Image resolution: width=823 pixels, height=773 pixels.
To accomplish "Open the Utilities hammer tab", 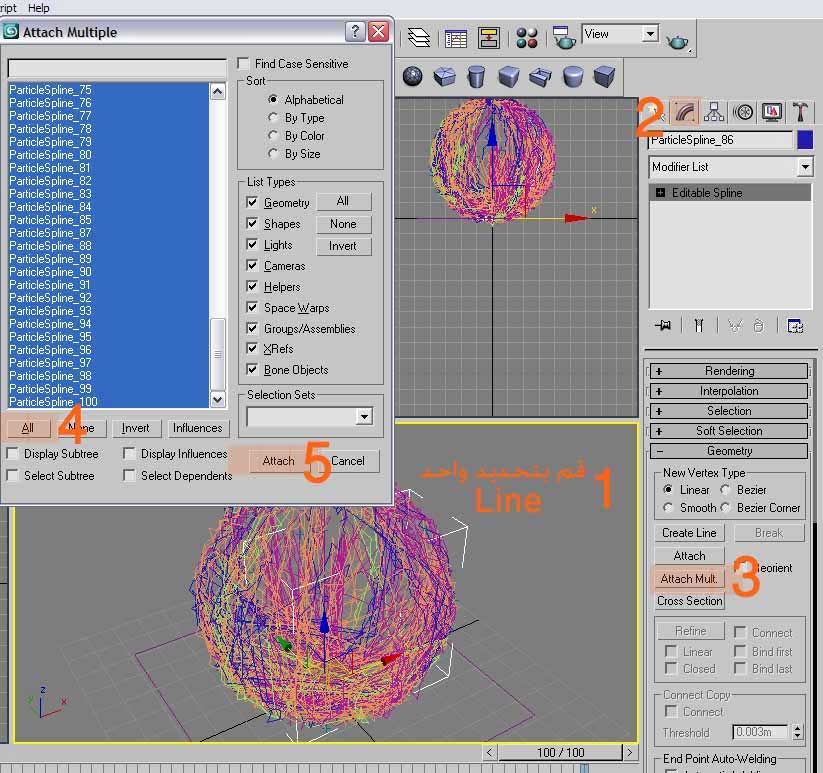I will coord(801,111).
